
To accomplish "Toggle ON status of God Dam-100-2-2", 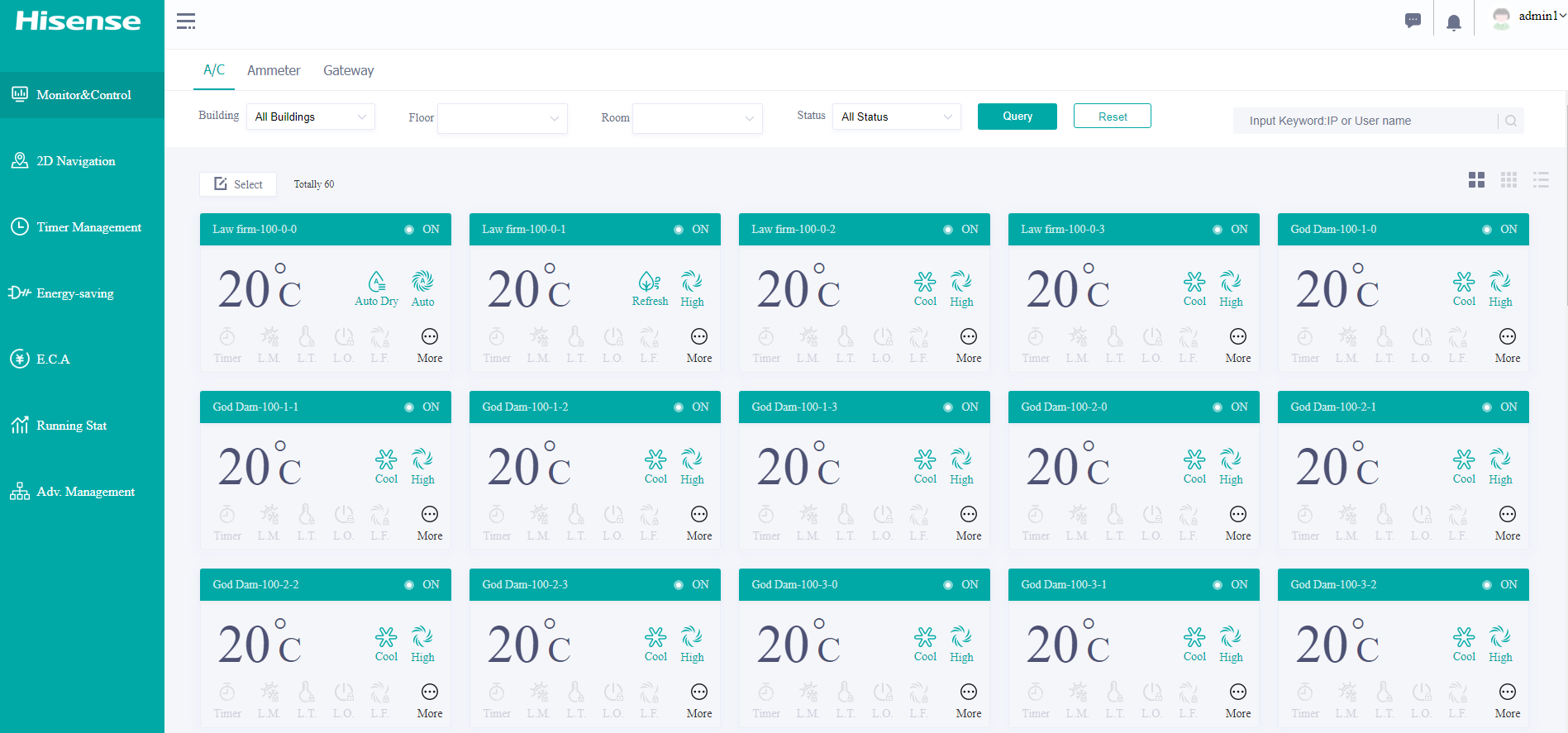I will (x=422, y=585).
